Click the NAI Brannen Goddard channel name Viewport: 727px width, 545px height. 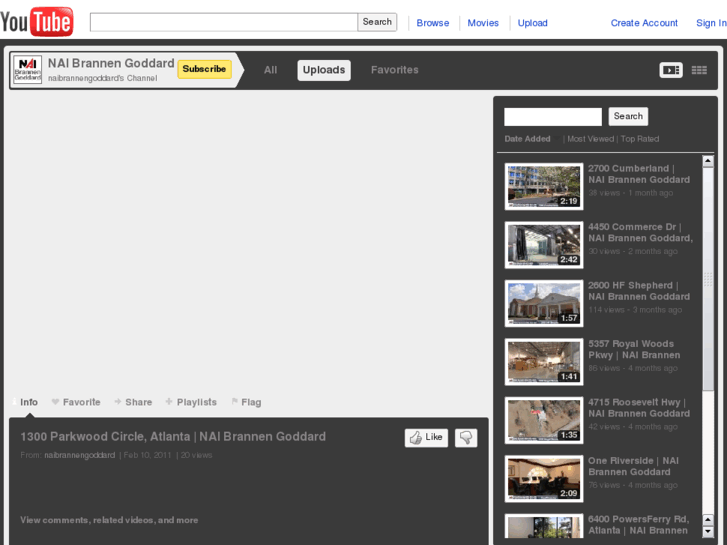pyautogui.click(x=111, y=63)
